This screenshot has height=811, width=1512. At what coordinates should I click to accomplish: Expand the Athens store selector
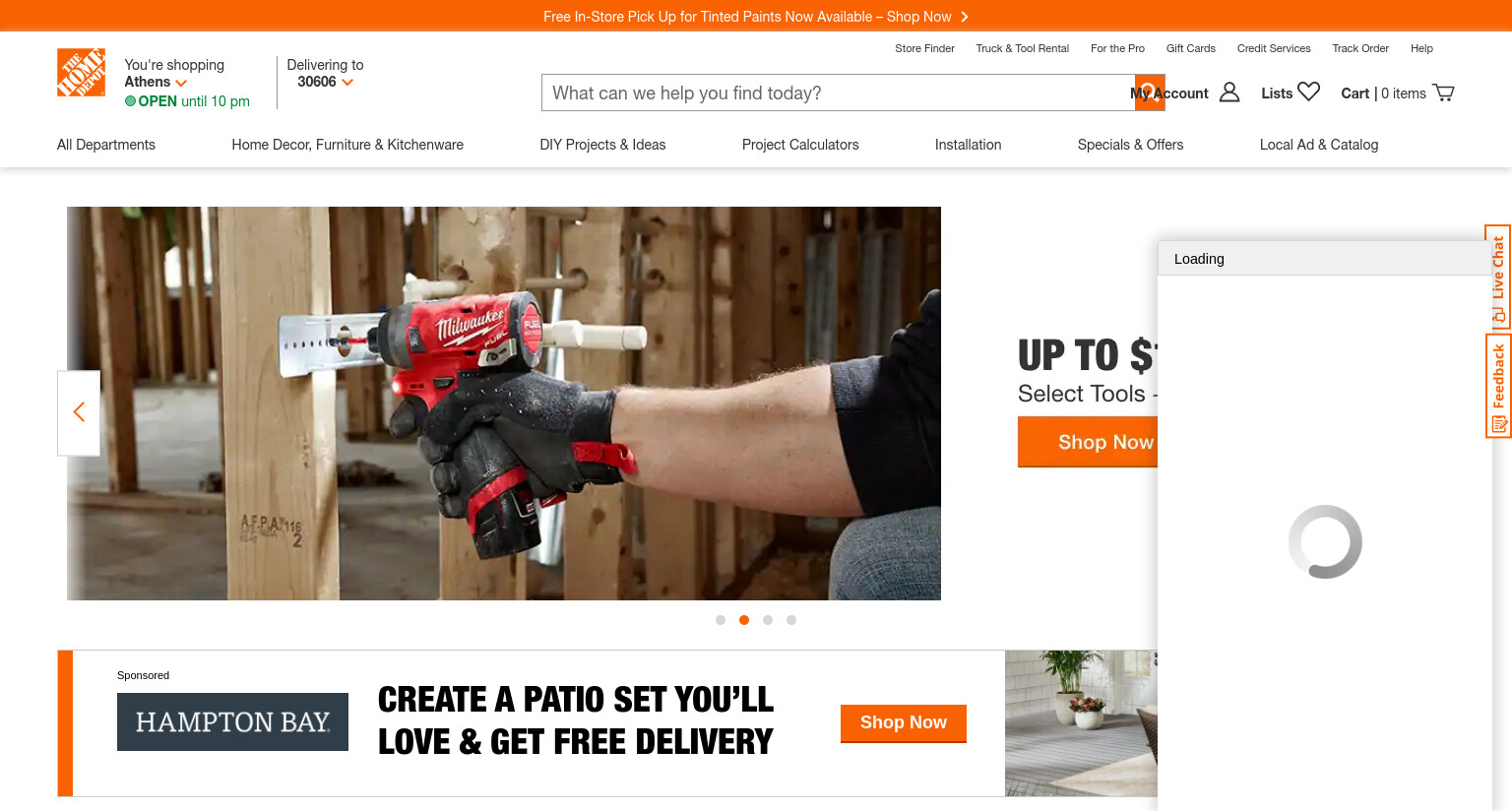tap(156, 82)
